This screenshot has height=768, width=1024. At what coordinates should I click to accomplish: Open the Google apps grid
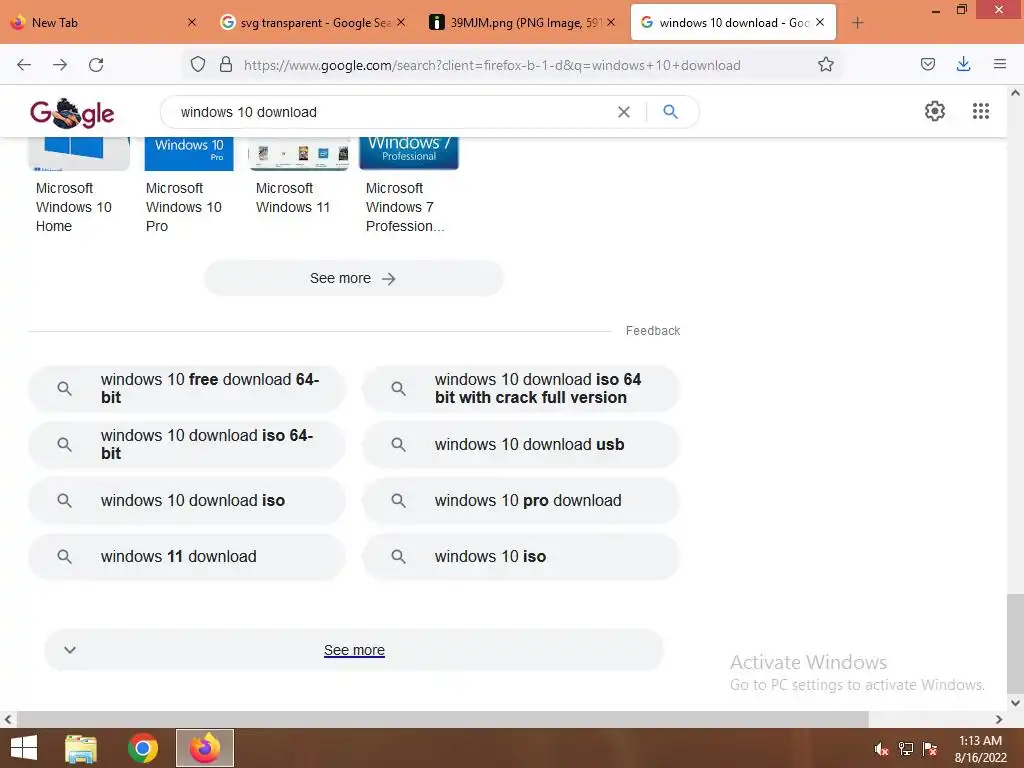[980, 111]
